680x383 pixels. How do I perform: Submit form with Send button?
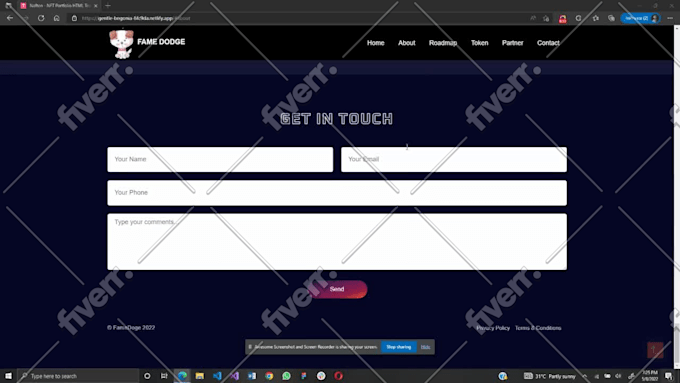pos(337,289)
